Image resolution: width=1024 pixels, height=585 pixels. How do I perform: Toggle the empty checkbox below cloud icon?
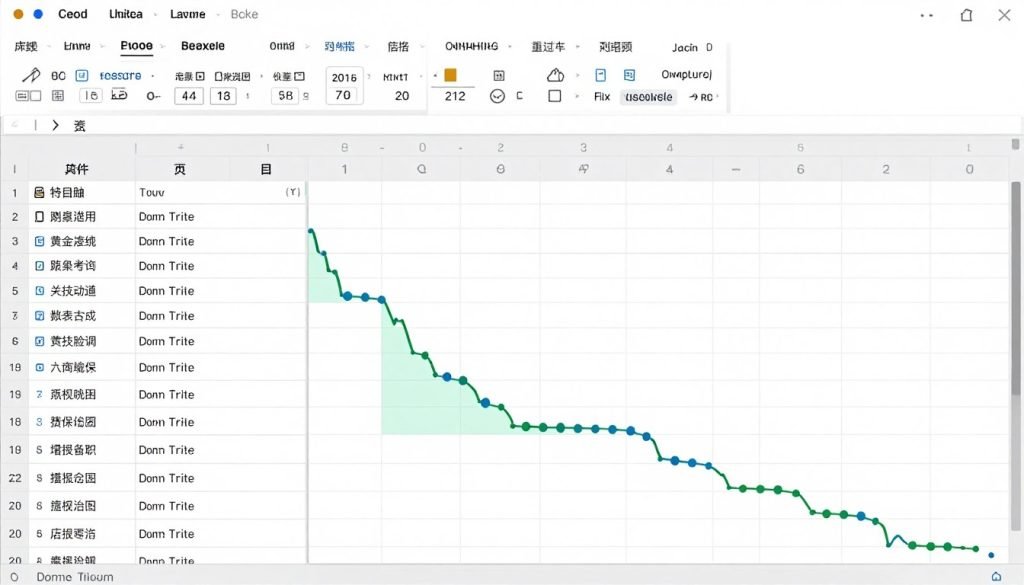[x=554, y=96]
